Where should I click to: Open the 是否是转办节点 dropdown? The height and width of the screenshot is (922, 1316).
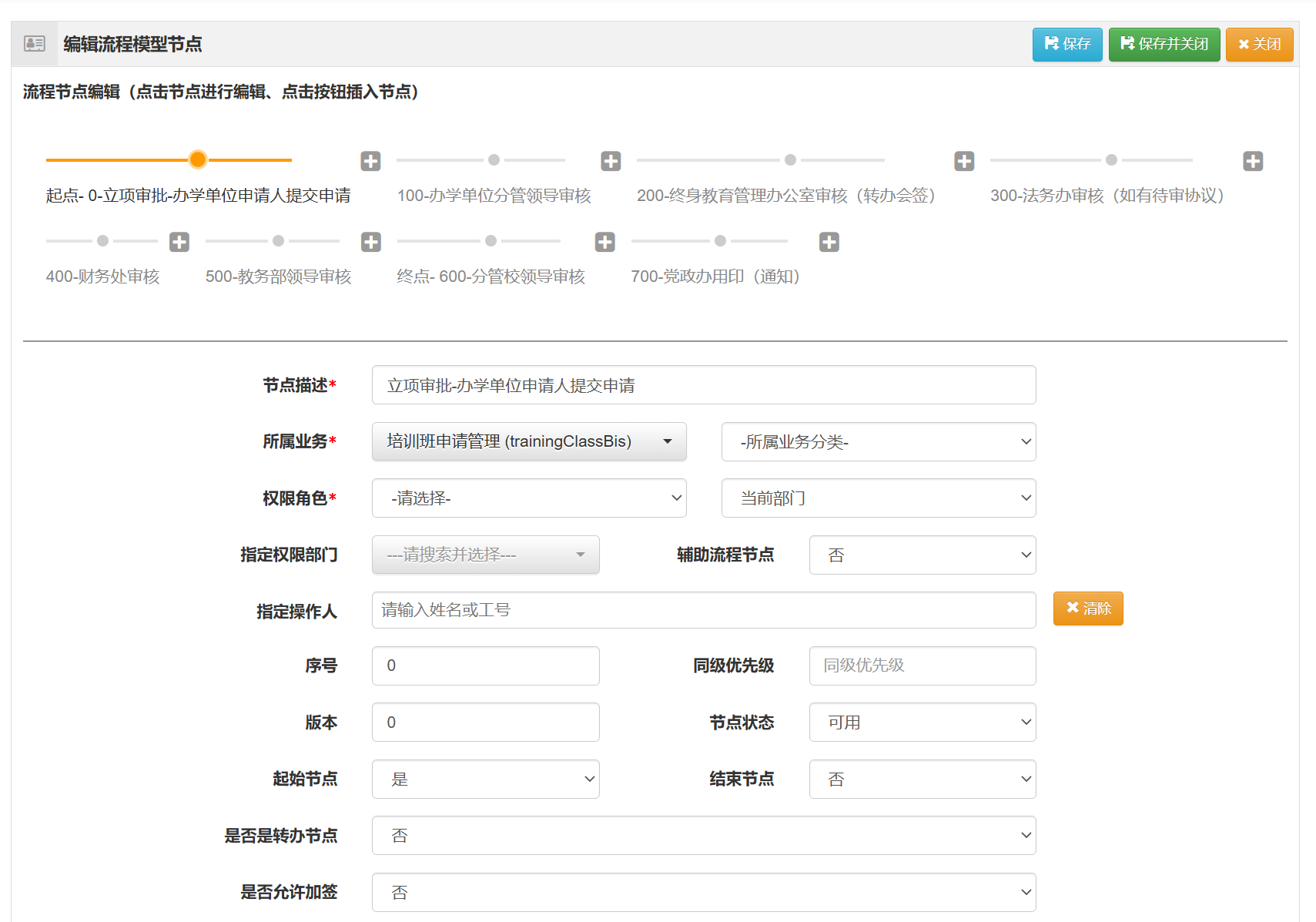tap(704, 835)
